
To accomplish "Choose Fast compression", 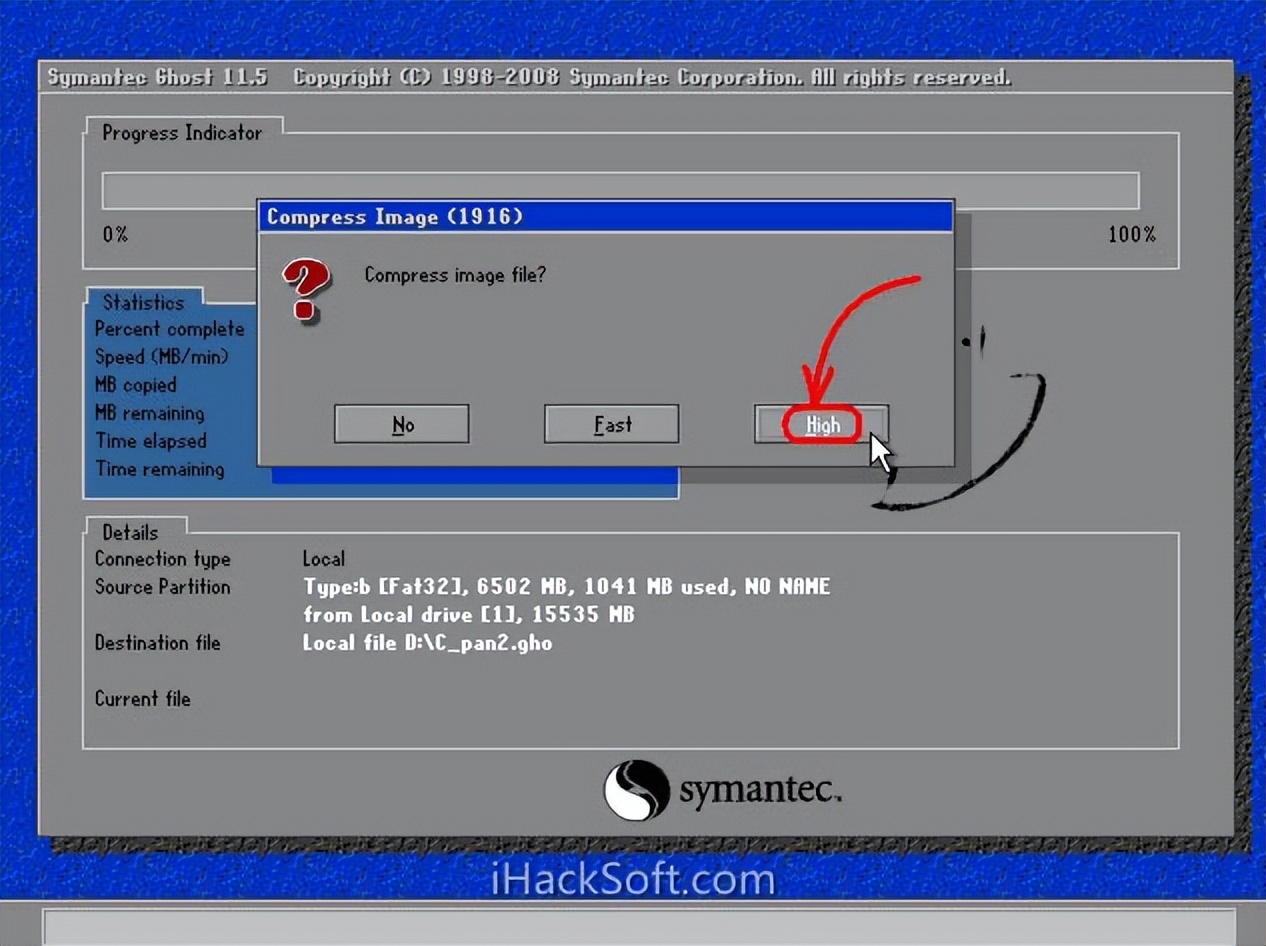I will coord(611,424).
